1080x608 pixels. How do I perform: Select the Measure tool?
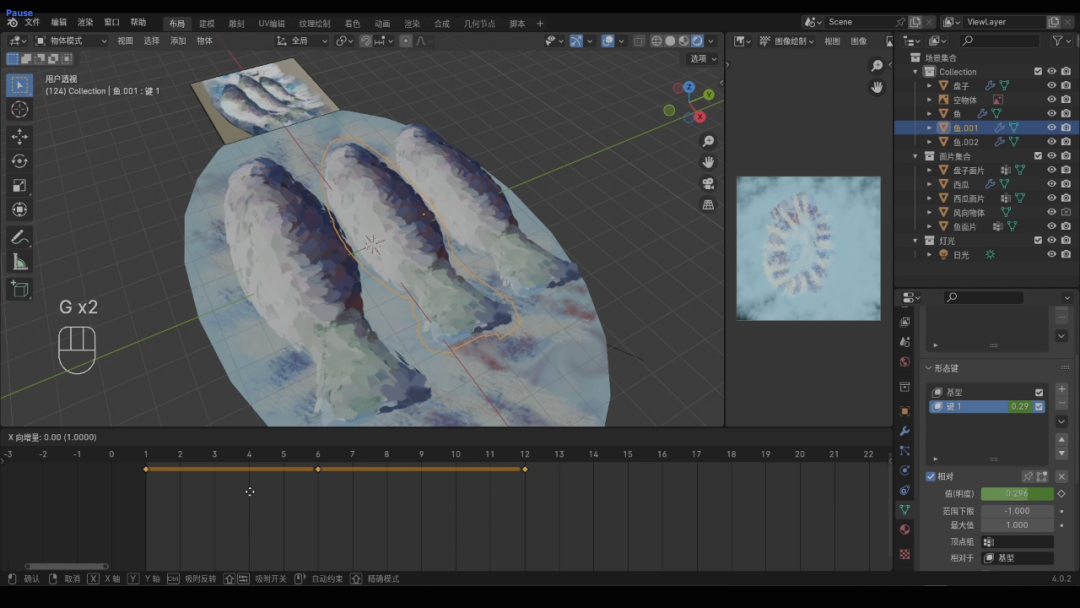(x=19, y=262)
